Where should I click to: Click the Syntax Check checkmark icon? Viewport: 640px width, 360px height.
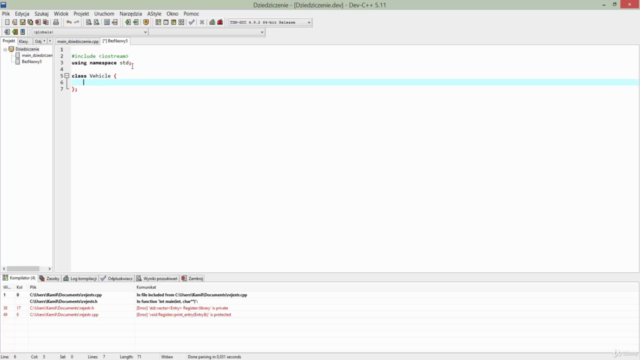(191, 22)
